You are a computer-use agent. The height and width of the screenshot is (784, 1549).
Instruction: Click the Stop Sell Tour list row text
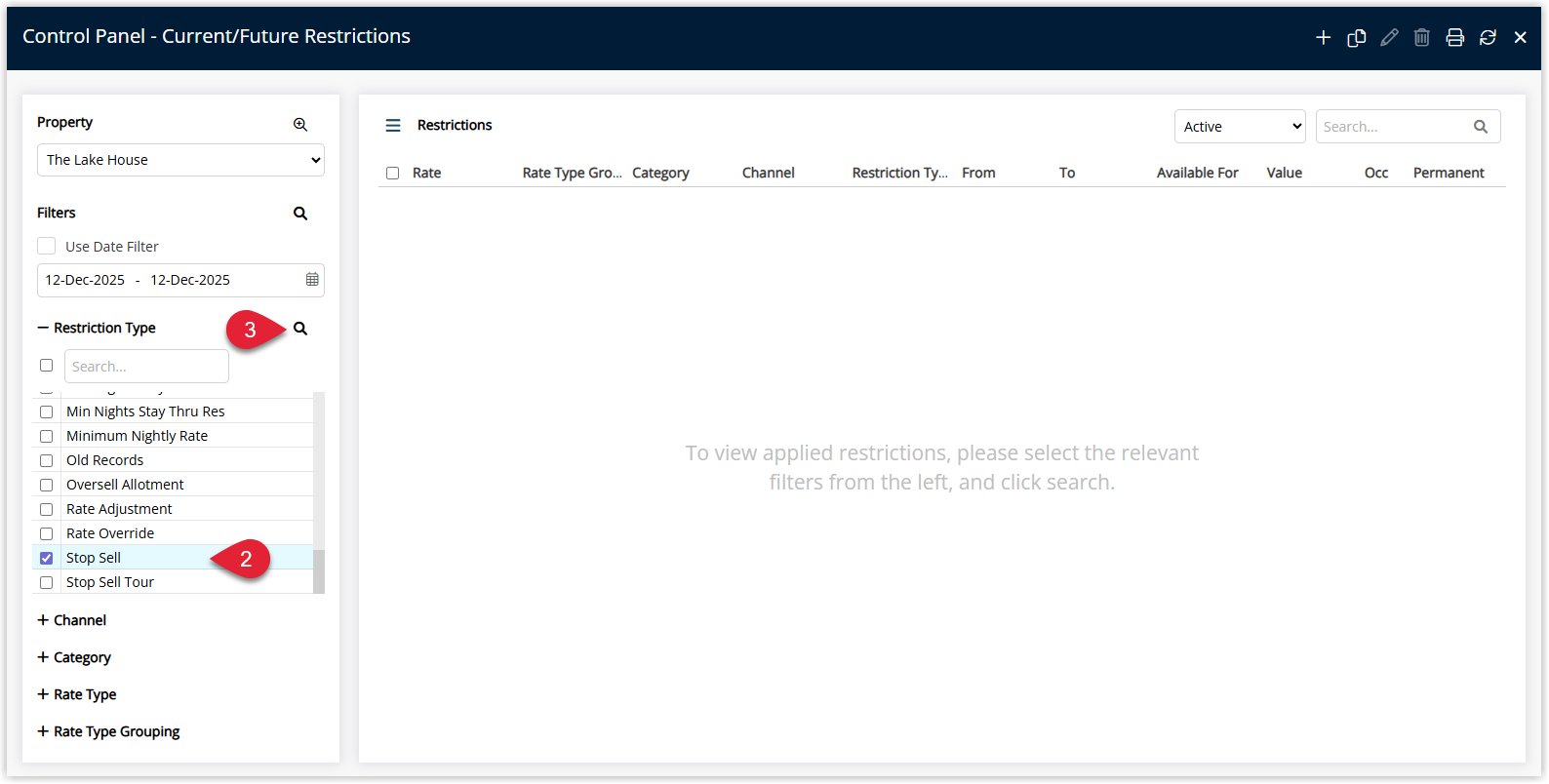coord(110,582)
